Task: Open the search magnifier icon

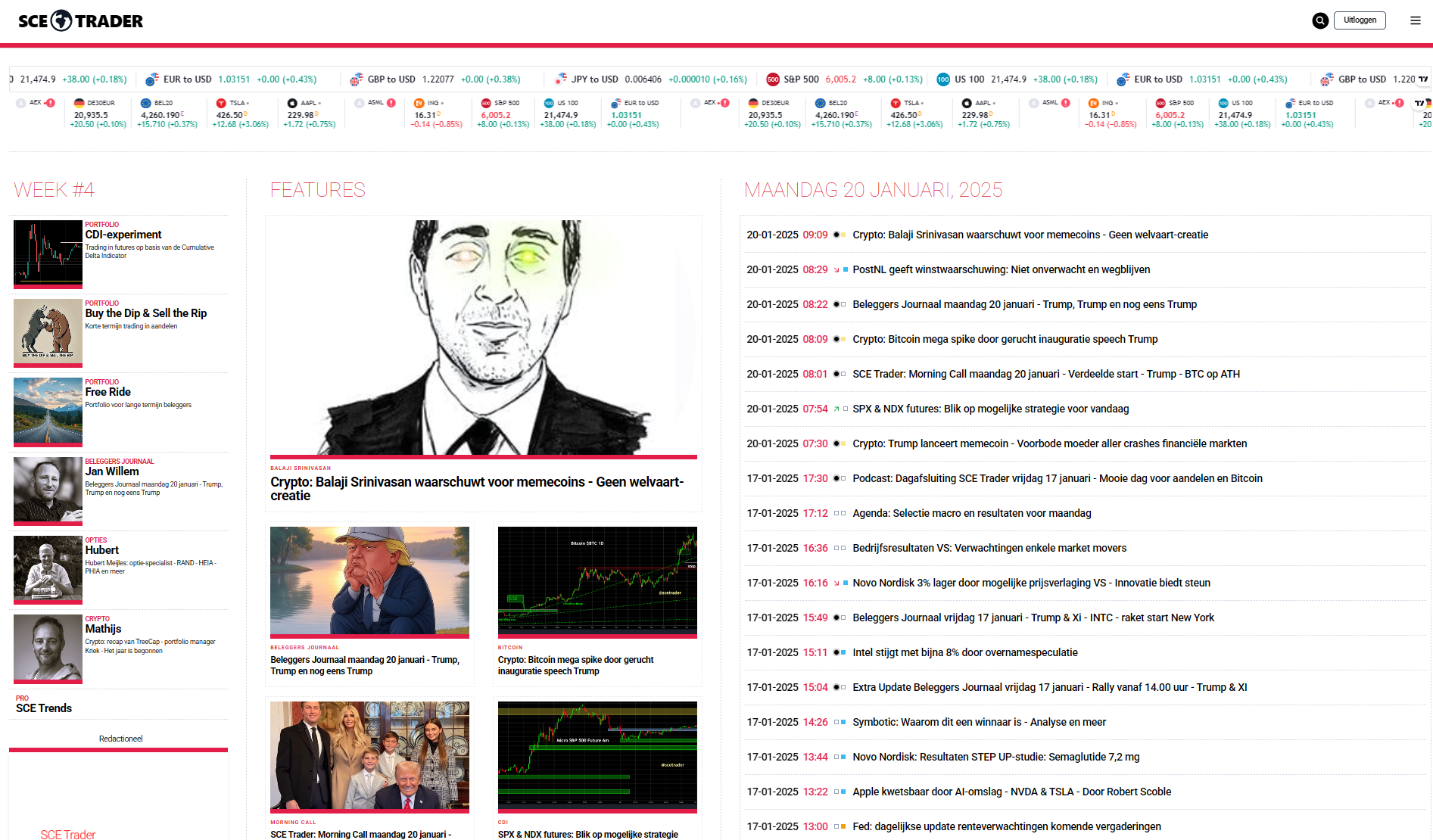Action: point(1320,20)
